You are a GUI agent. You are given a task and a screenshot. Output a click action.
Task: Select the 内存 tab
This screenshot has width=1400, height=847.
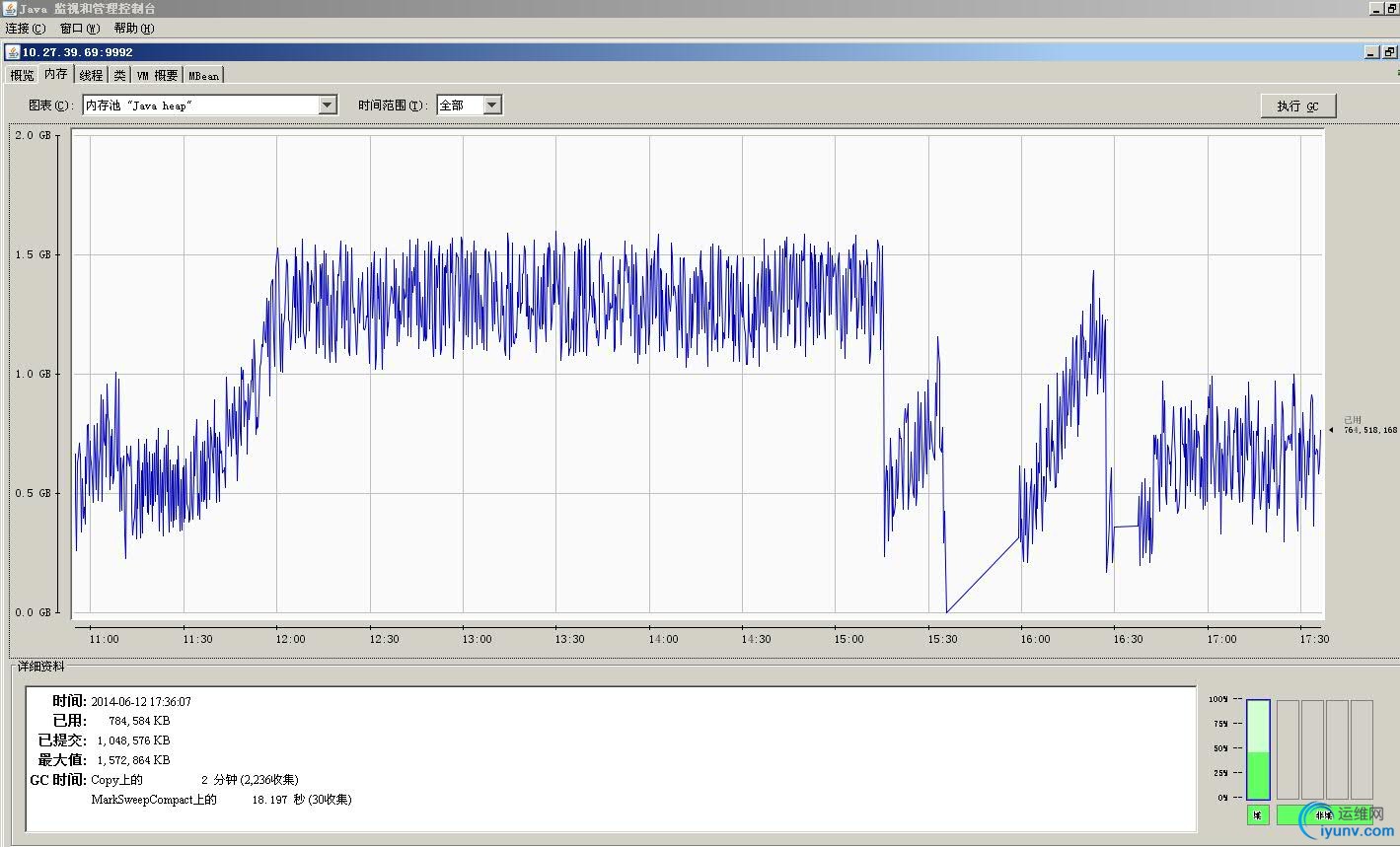56,74
